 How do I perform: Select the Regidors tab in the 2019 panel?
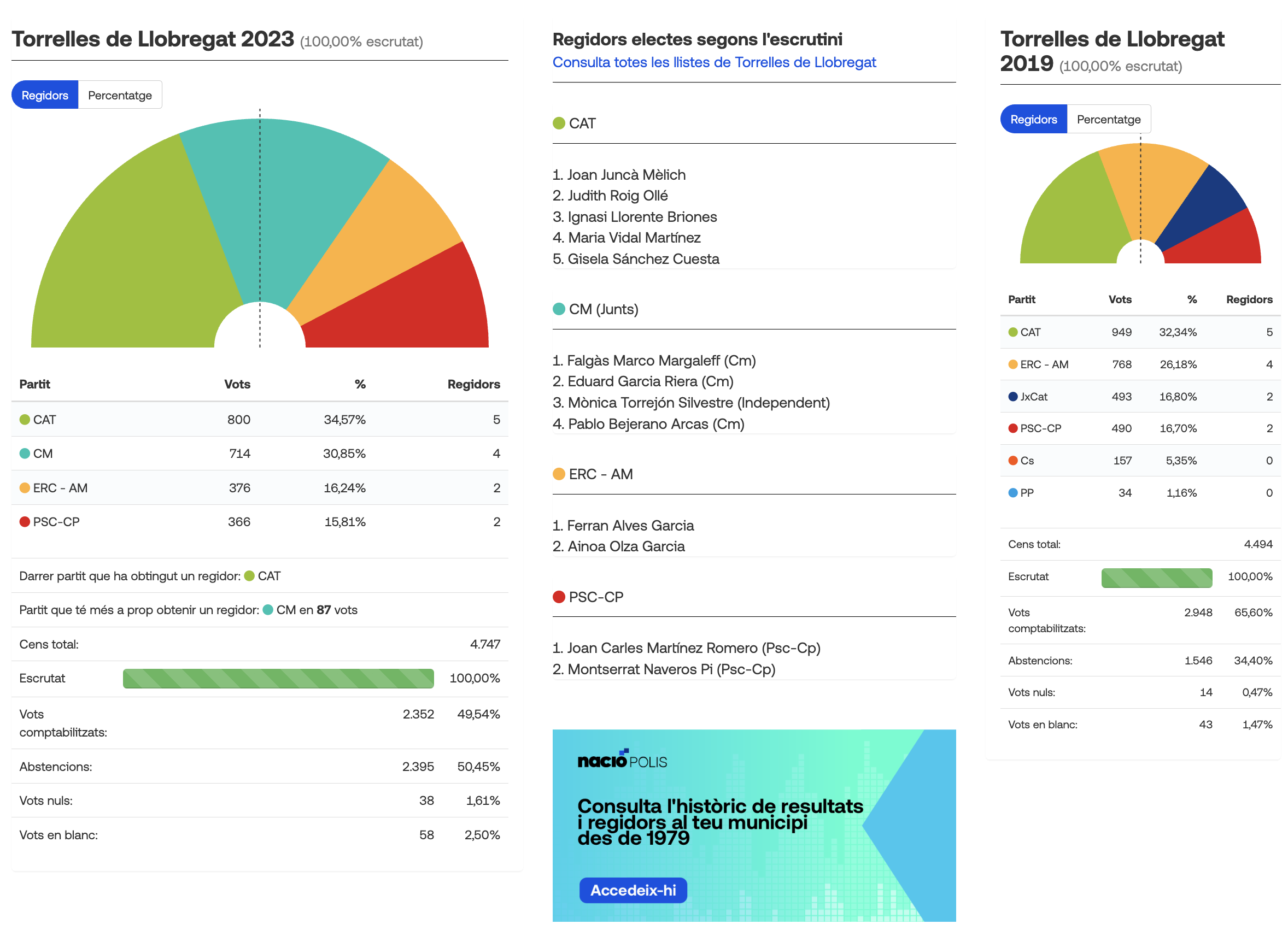[x=1034, y=119]
